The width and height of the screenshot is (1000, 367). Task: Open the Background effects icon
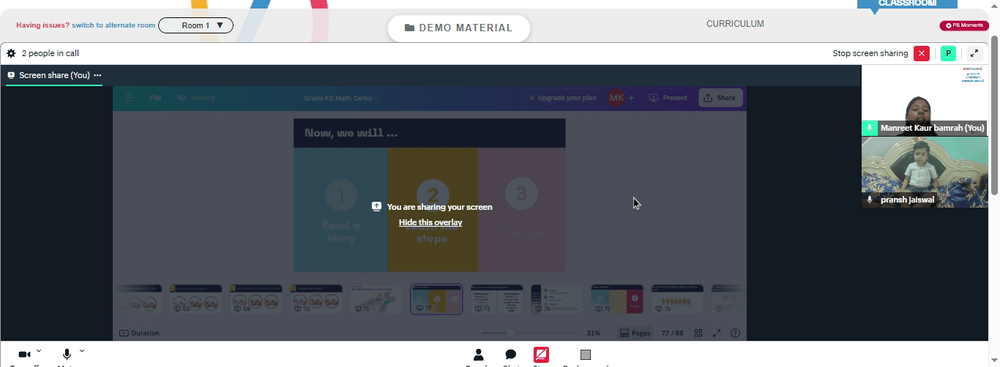click(x=585, y=355)
